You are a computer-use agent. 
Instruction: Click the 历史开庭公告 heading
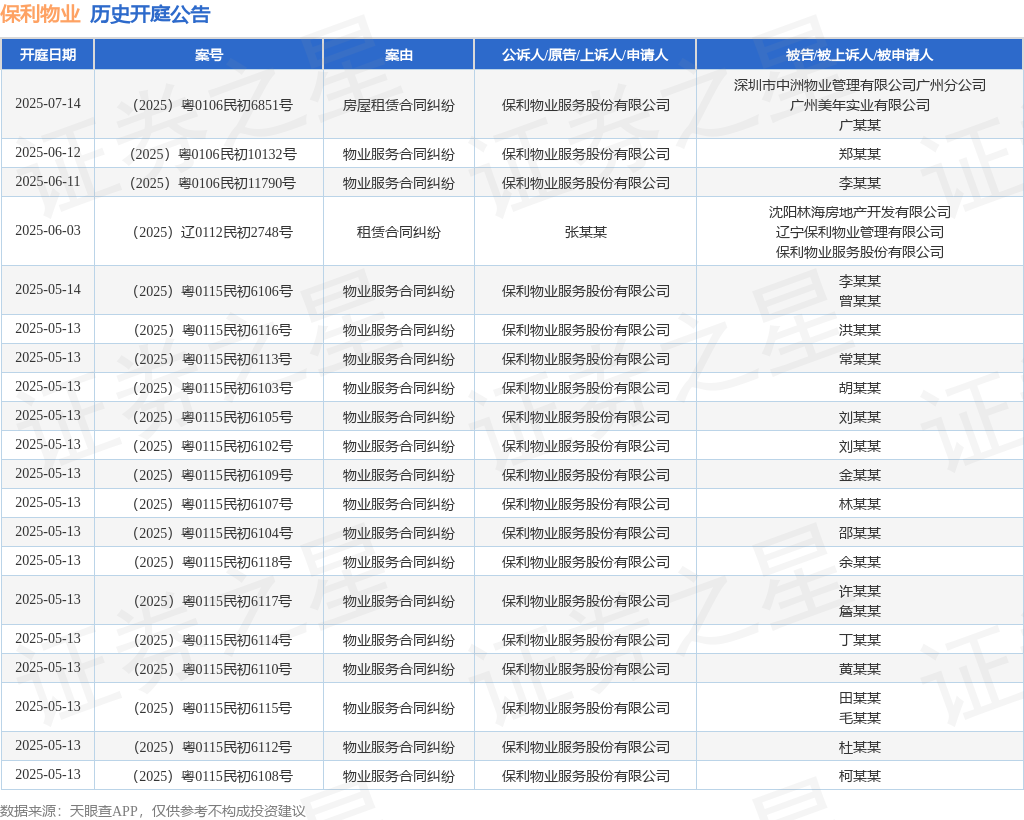pos(150,14)
